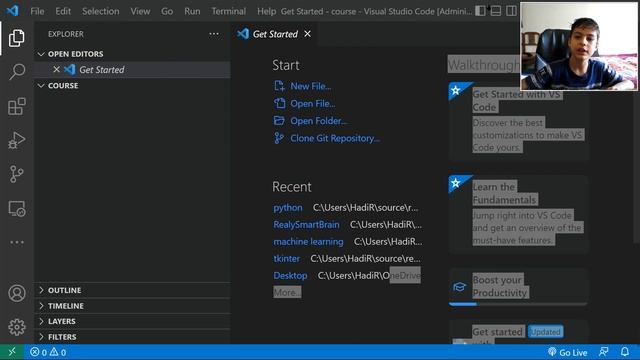Open recent folder python

click(x=288, y=207)
